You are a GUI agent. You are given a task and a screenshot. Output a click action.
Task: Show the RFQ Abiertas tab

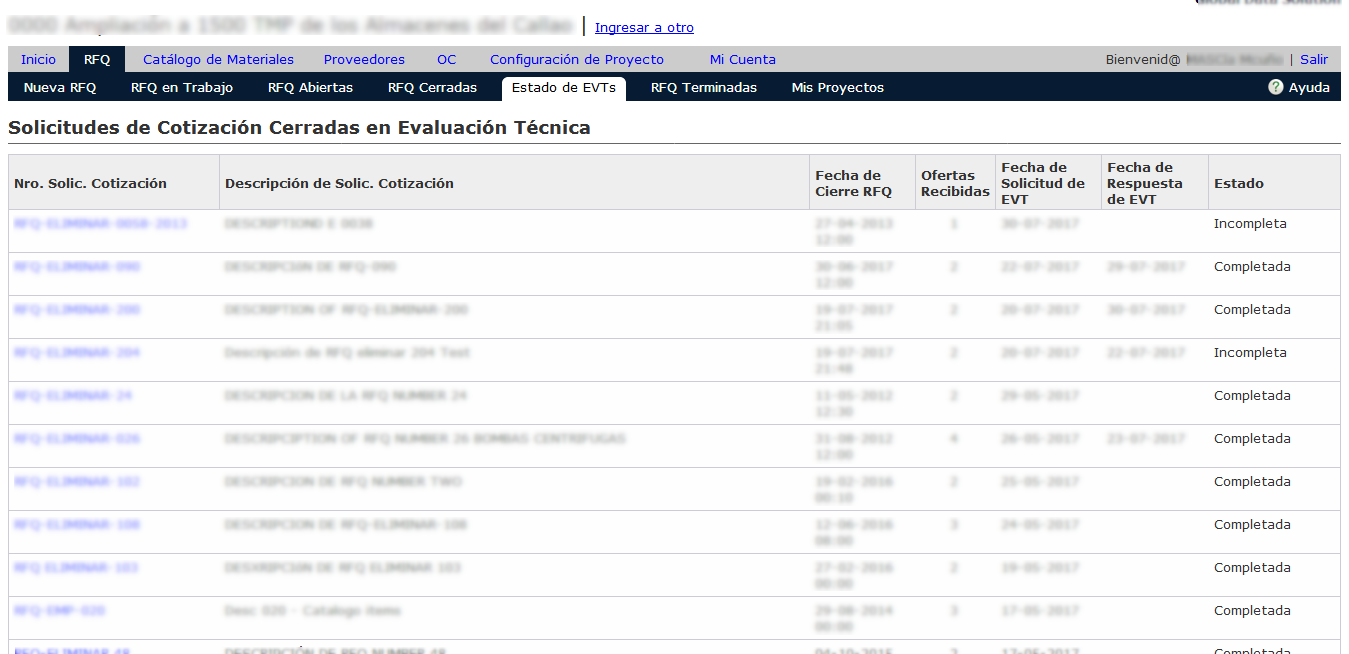(310, 87)
